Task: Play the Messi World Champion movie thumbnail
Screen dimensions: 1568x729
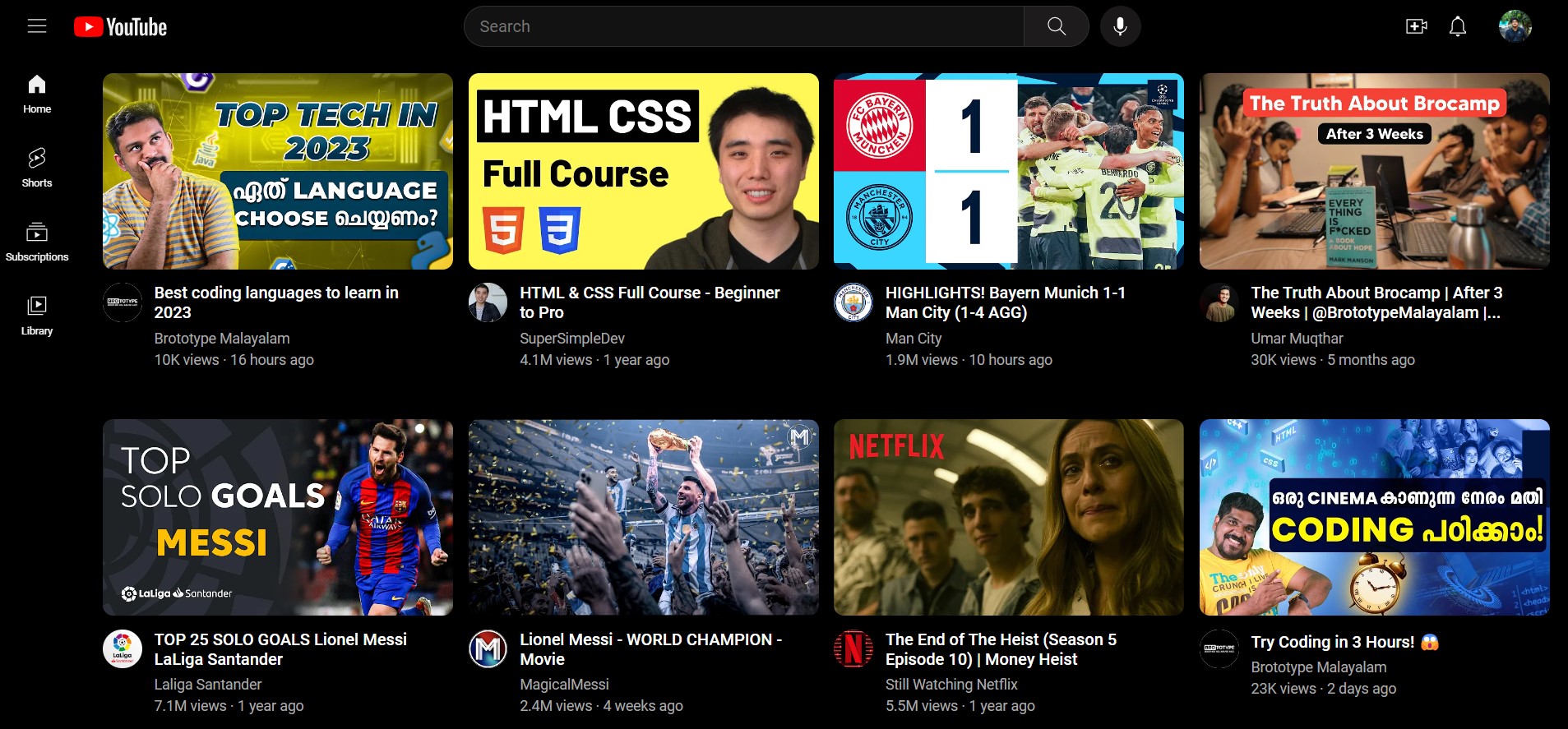Action: point(643,517)
